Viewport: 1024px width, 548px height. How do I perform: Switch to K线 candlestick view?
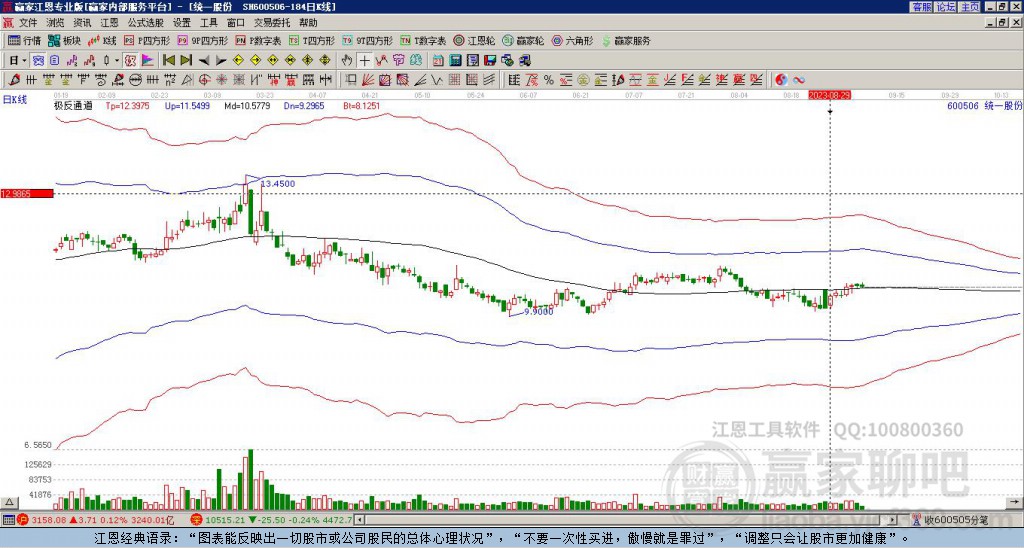click(x=103, y=40)
